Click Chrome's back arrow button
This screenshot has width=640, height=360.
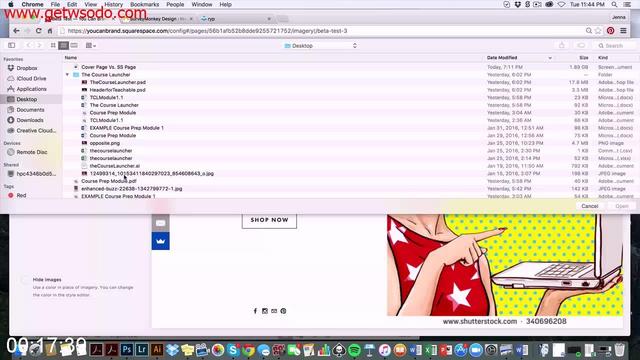point(16,31)
